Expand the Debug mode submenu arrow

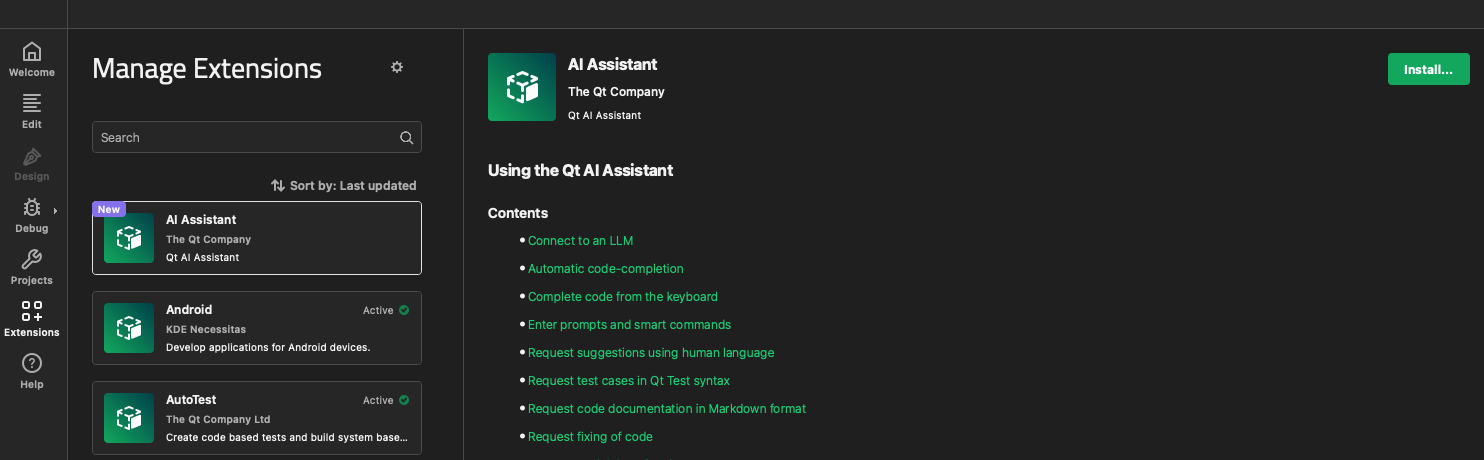pos(55,210)
